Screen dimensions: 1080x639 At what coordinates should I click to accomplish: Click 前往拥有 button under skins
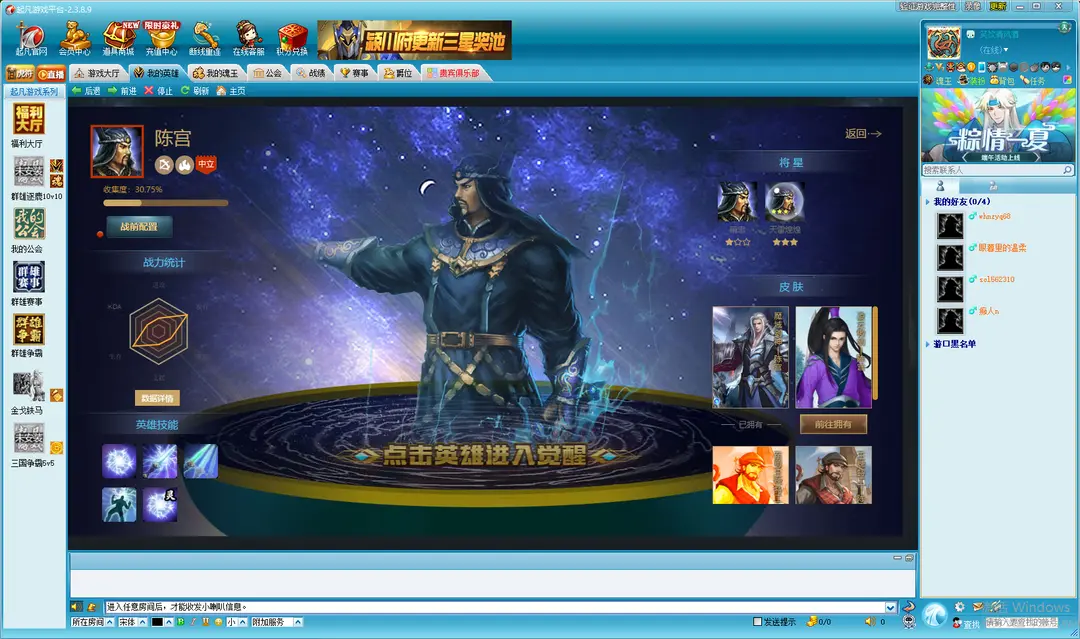pyautogui.click(x=833, y=424)
